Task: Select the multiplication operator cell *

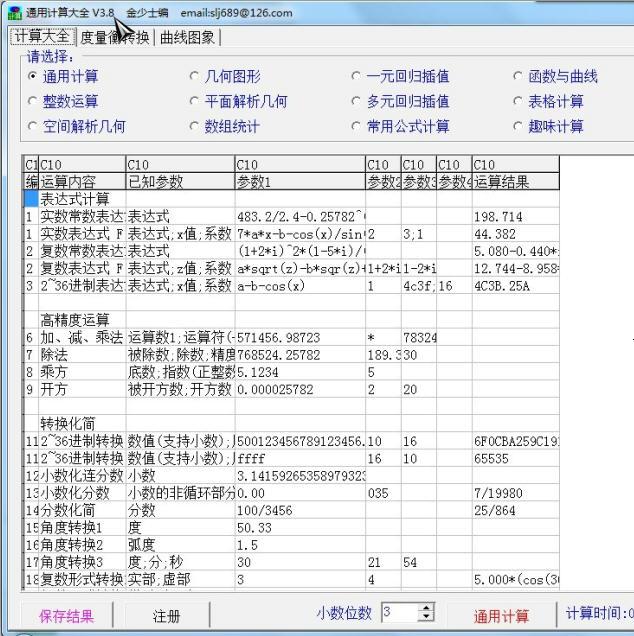Action: pos(383,337)
